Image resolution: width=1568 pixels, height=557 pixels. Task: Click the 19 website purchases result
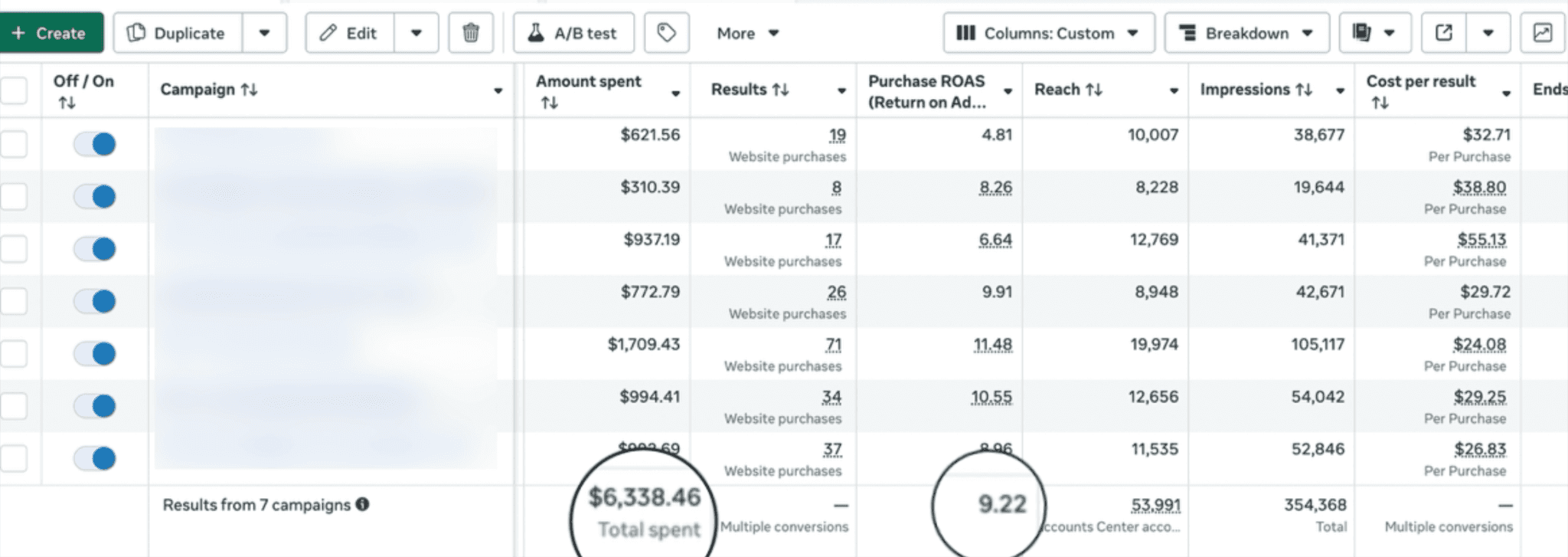click(x=838, y=136)
